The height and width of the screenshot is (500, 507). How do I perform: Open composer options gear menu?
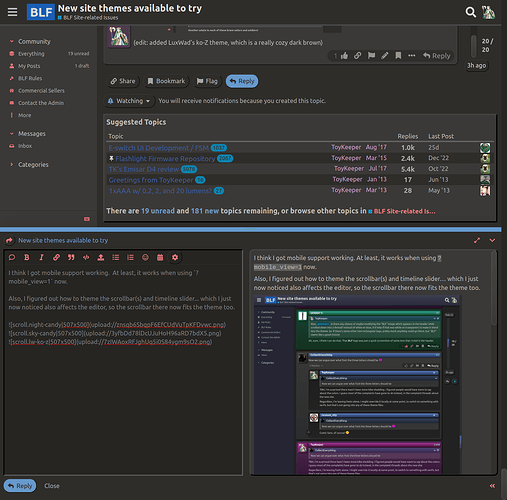[175, 257]
